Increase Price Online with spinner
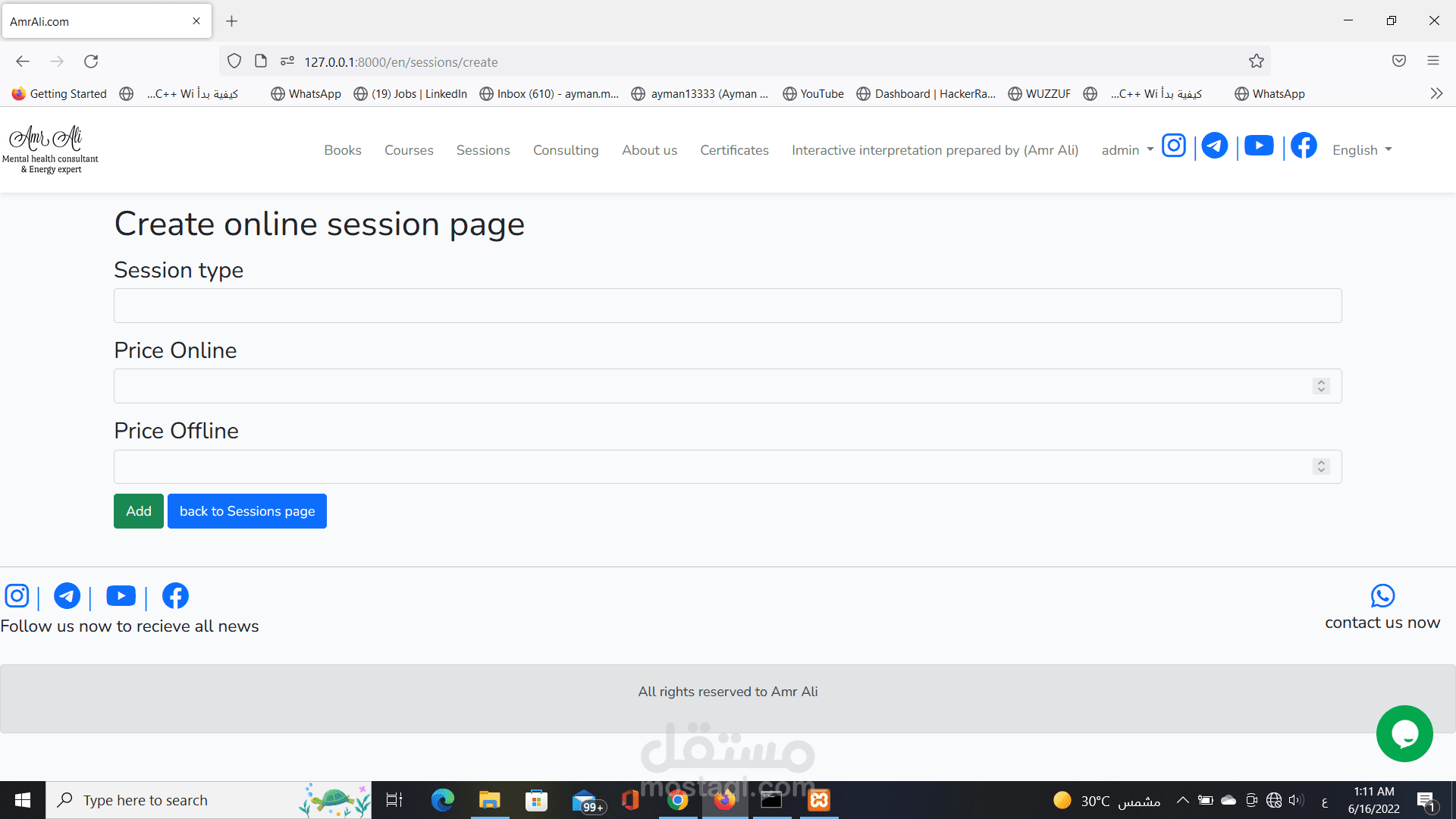The height and width of the screenshot is (819, 1456). [1321, 382]
